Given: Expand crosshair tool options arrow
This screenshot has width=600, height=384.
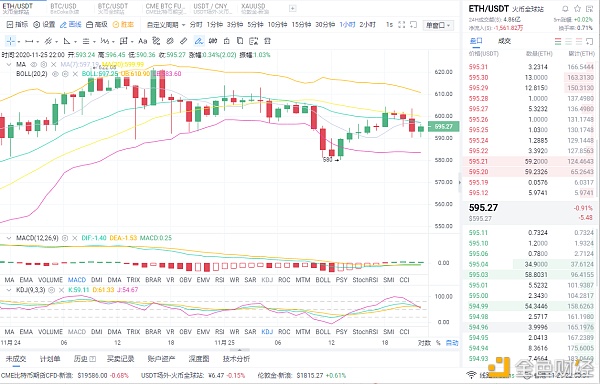Looking at the screenshot, I should coord(19,41).
